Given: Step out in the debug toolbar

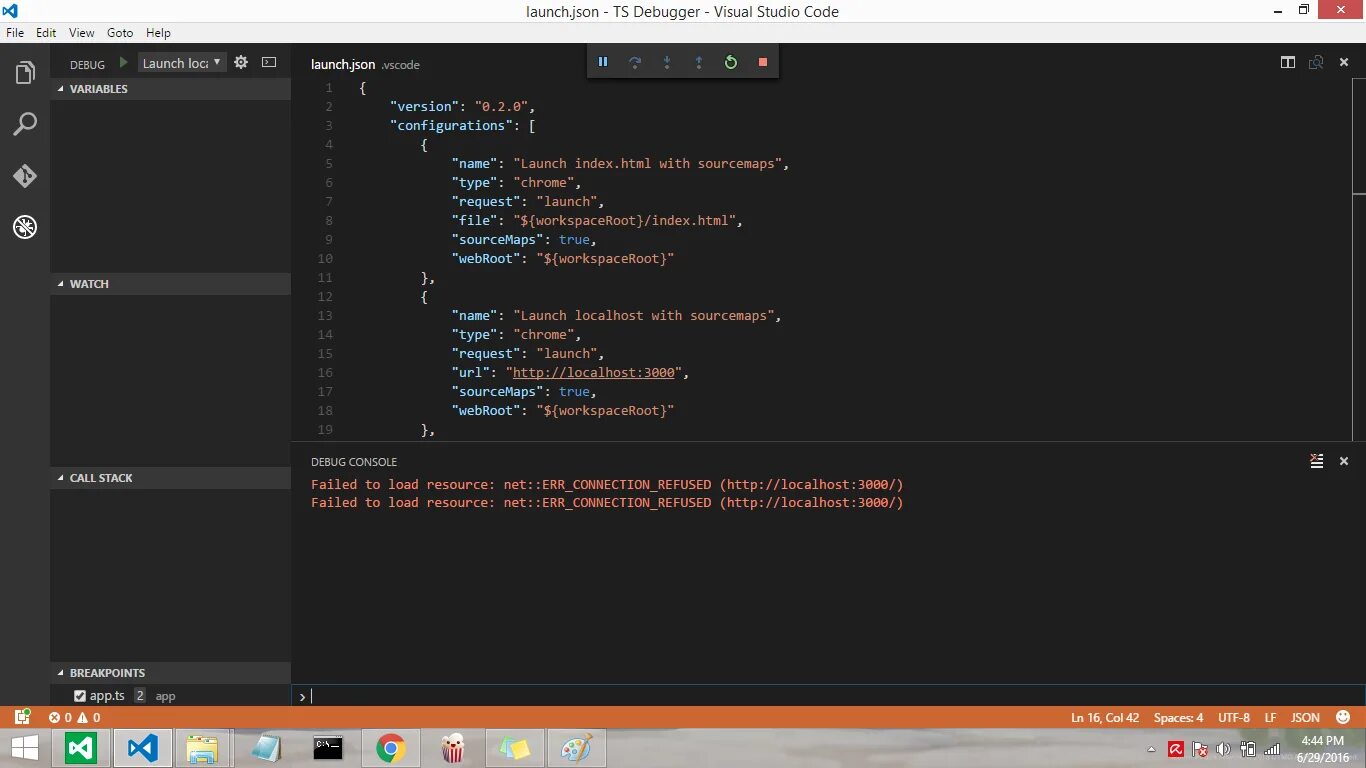Looking at the screenshot, I should pos(699,62).
